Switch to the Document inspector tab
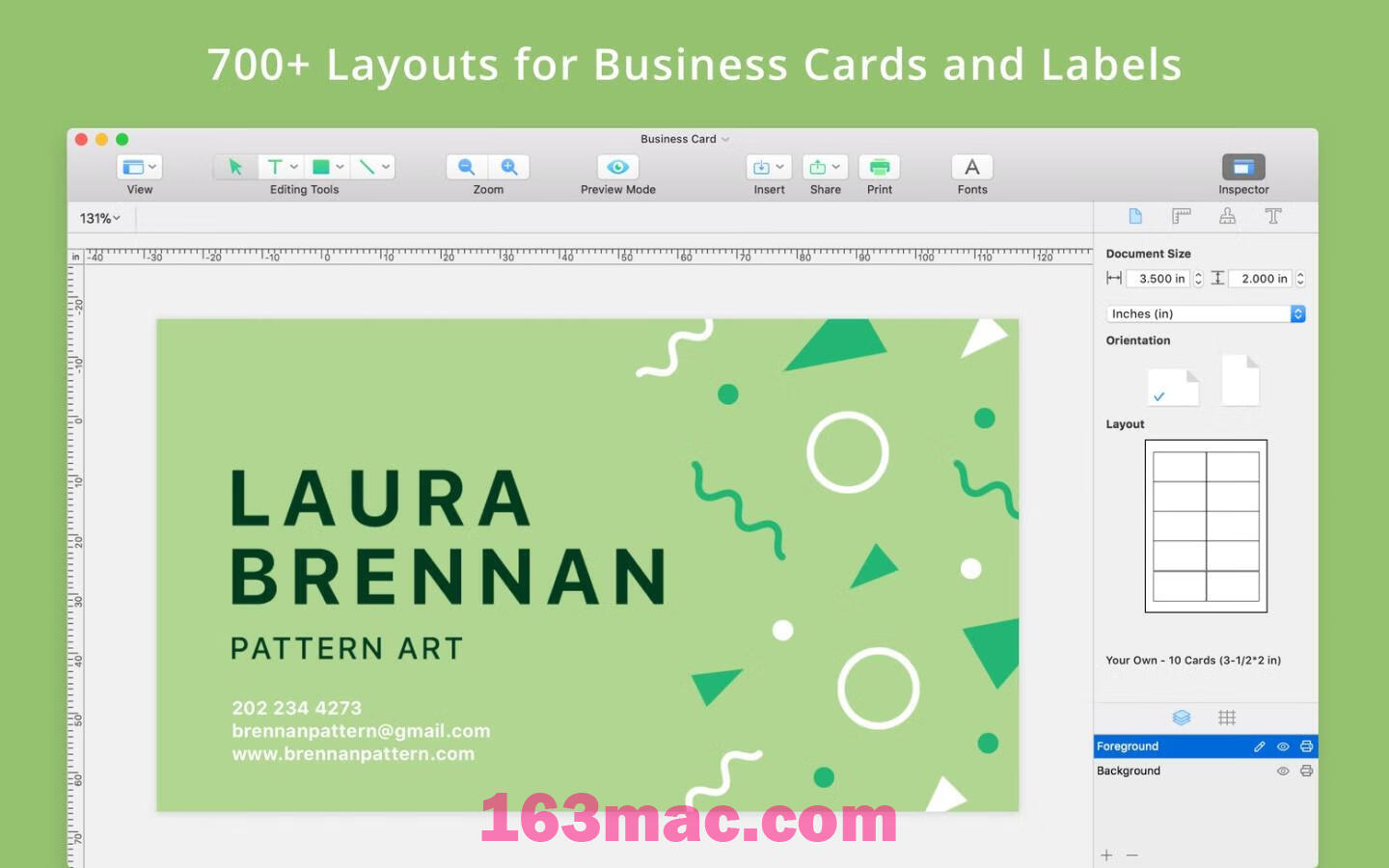This screenshot has width=1389, height=868. (x=1135, y=216)
